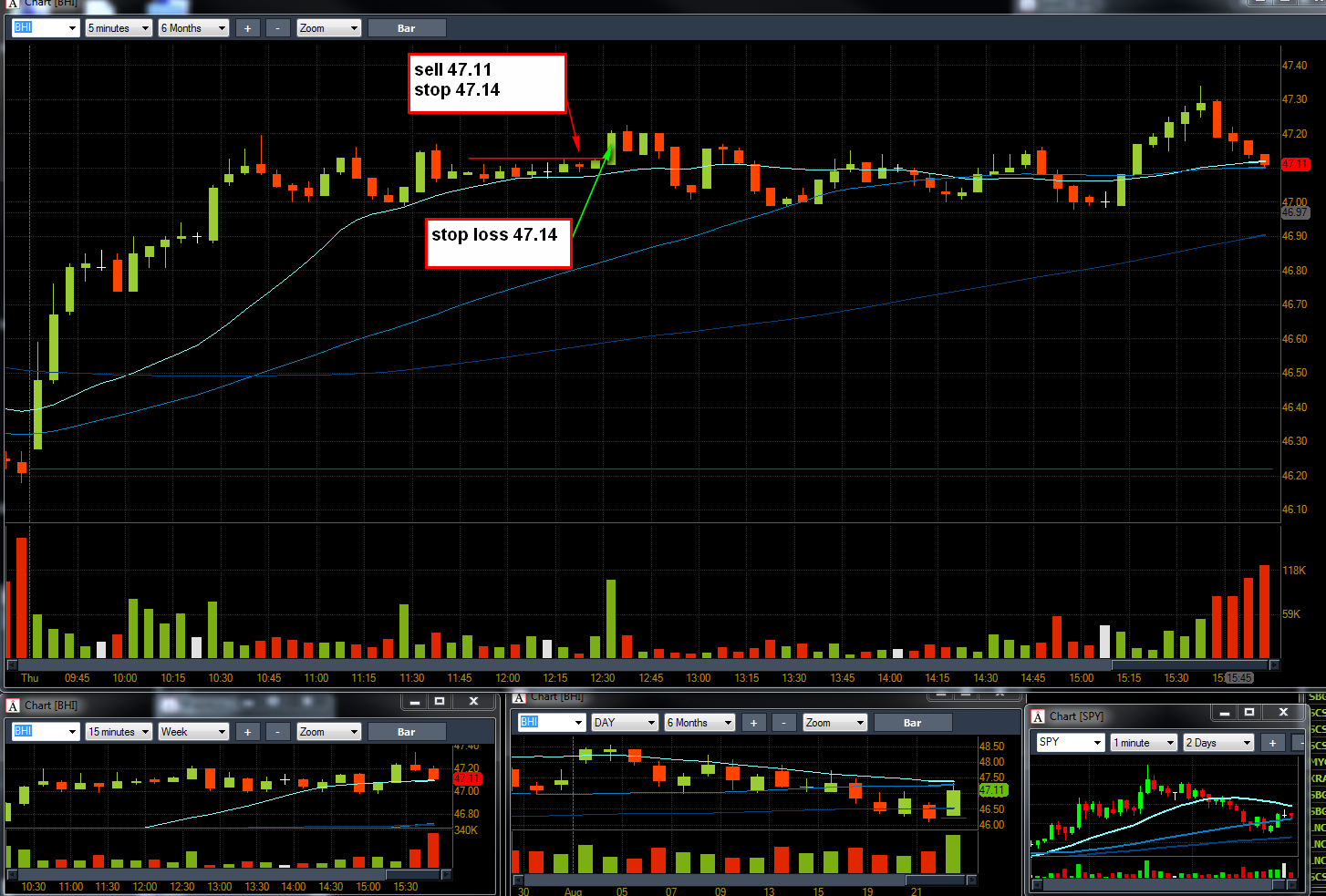This screenshot has width=1326, height=896.
Task: Open the 1 minute interval dropdown in SPY chart
Action: coord(1144,743)
